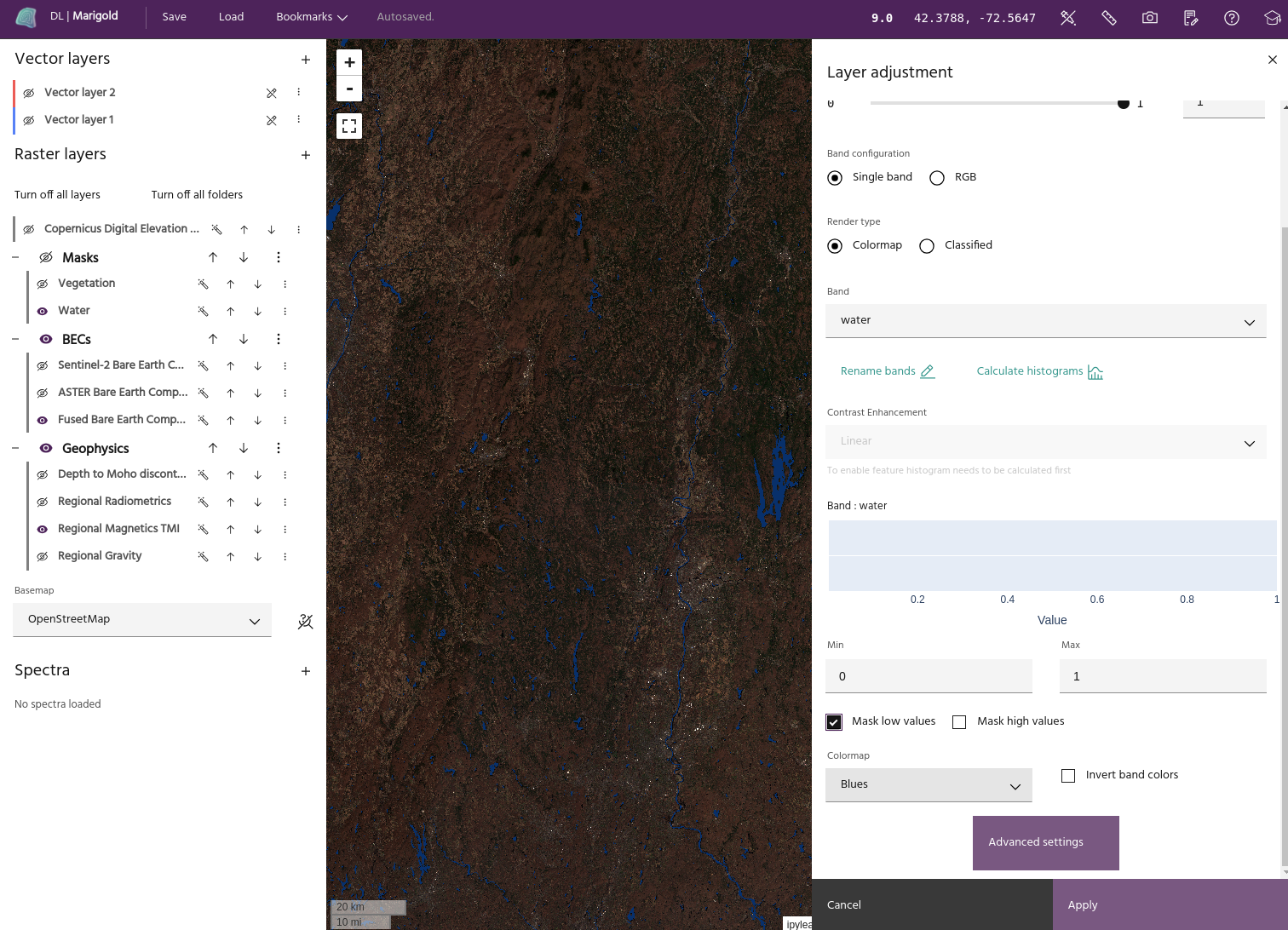The image size is (1288, 930).
Task: Click the Load menu item
Action: pyautogui.click(x=231, y=17)
